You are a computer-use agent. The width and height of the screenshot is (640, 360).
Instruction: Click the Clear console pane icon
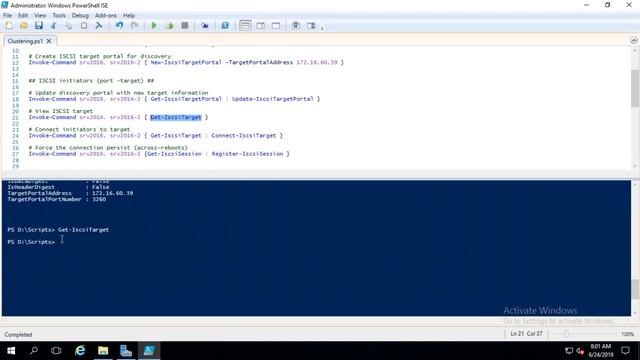[99, 26]
